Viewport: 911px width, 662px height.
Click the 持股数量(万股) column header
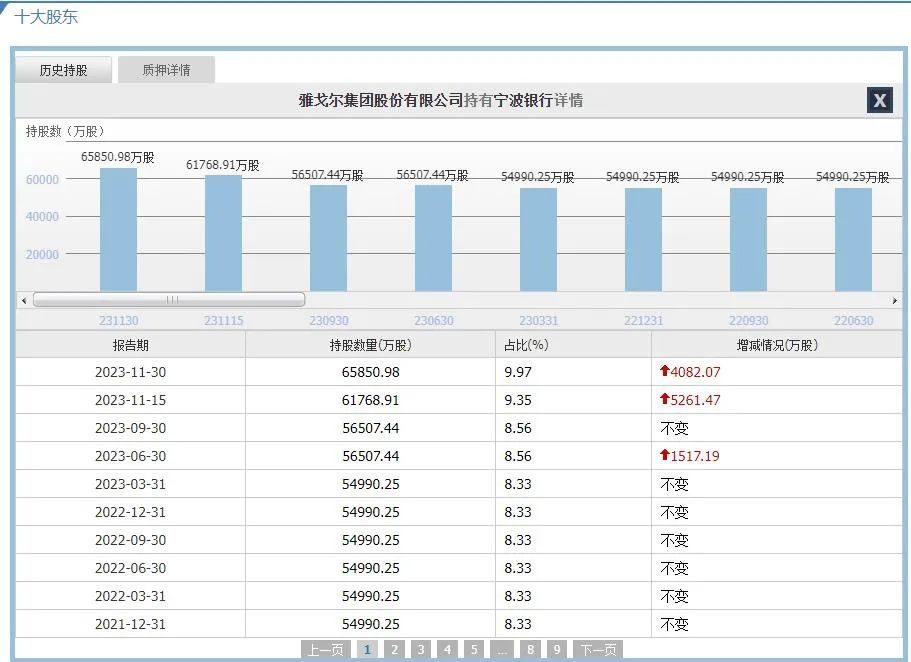[x=371, y=345]
